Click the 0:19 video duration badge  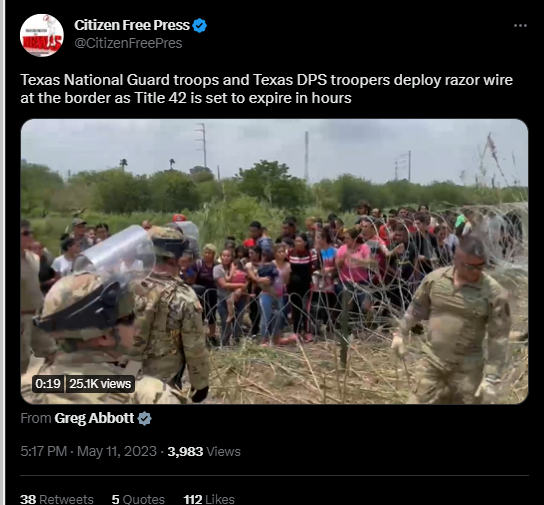(x=48, y=384)
